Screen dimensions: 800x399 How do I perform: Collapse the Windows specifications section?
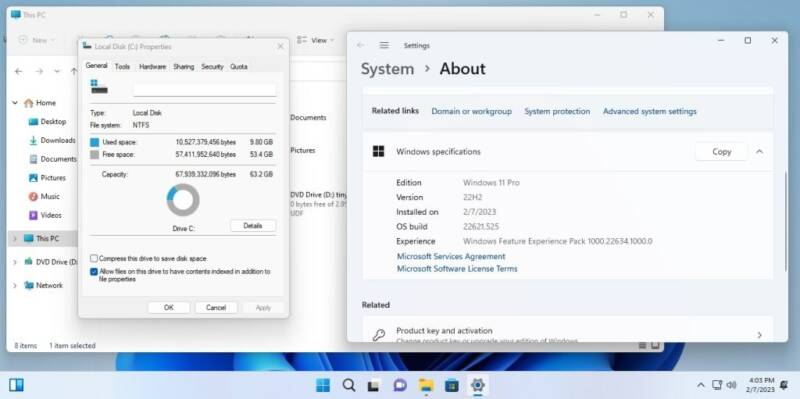(759, 152)
